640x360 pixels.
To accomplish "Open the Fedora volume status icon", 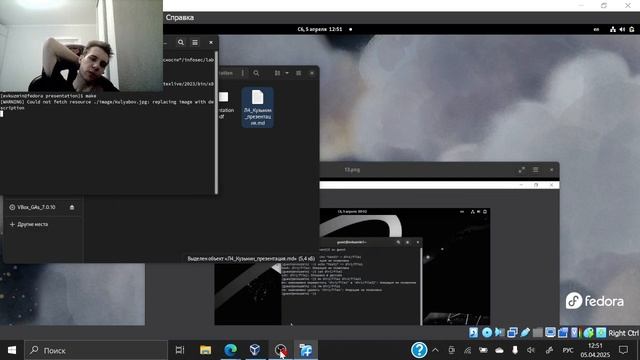I will (622, 29).
